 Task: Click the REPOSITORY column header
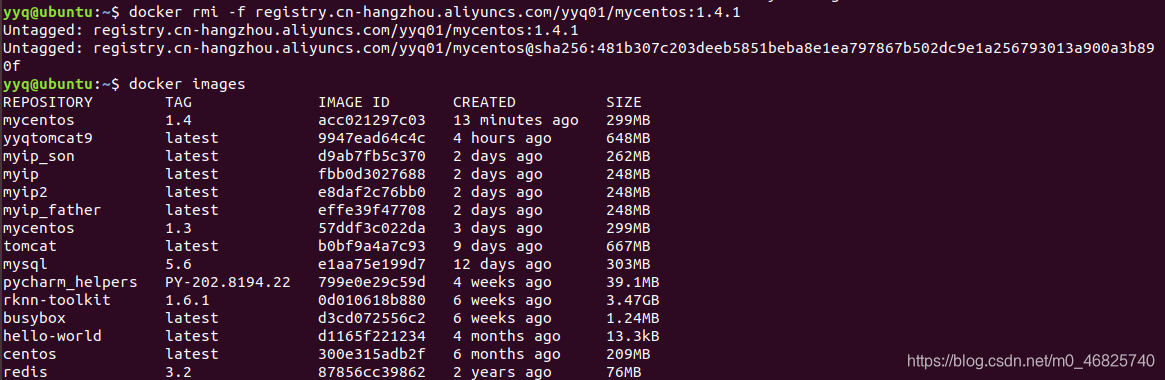48,102
